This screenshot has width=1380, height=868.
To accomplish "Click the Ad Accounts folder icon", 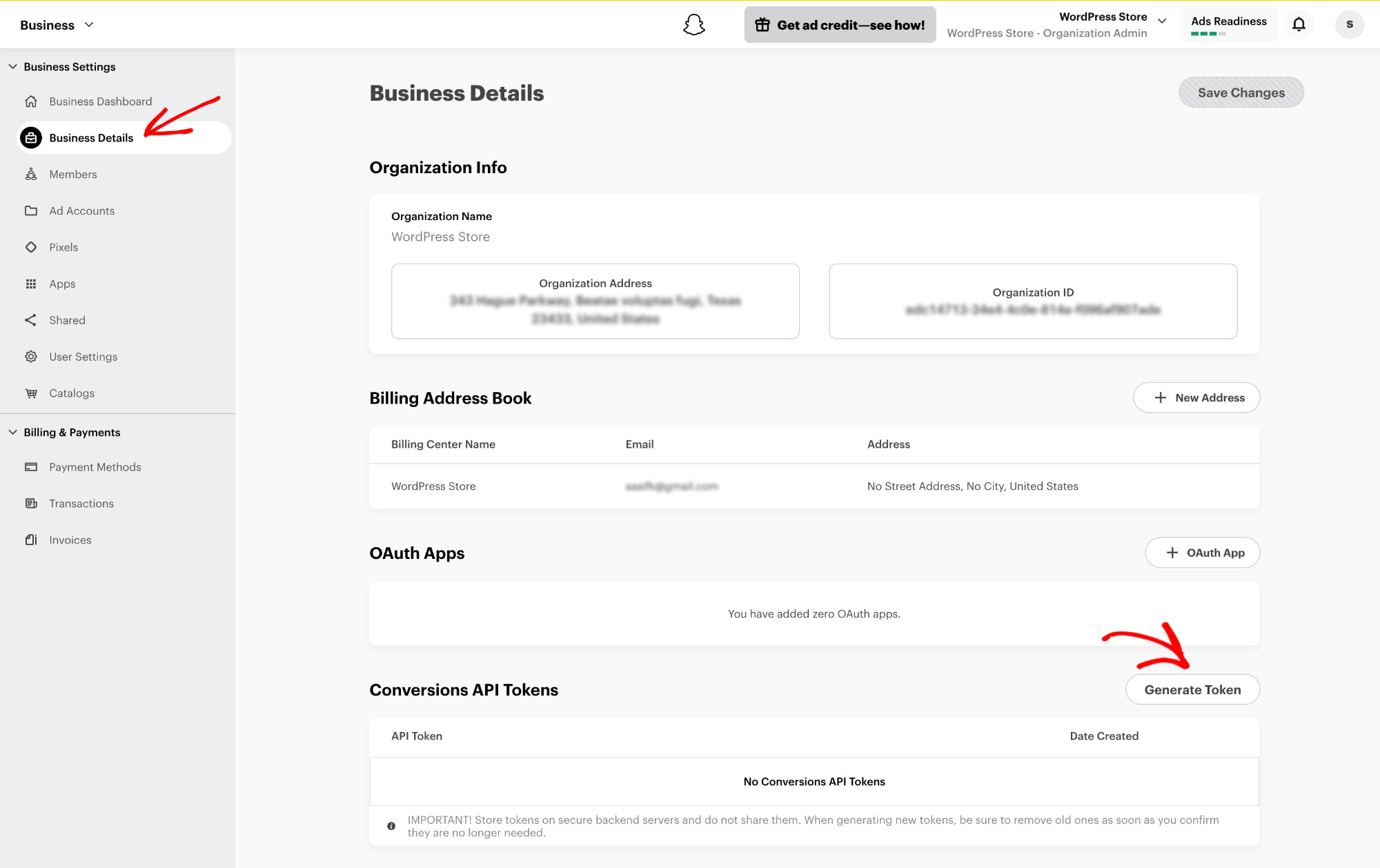I will click(x=31, y=211).
